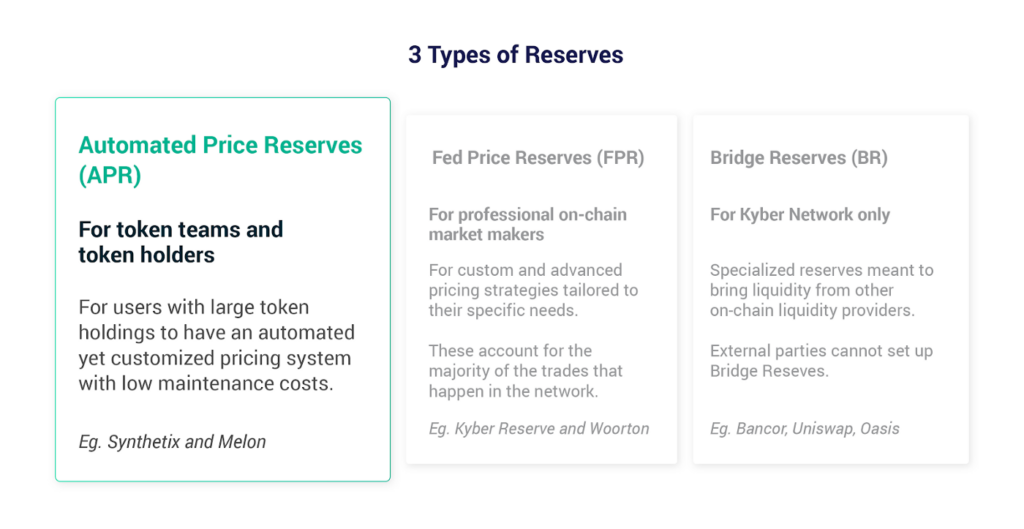Image resolution: width=1024 pixels, height=529 pixels.
Task: Click 'For Kyber Network only' subtitle
Action: point(800,214)
